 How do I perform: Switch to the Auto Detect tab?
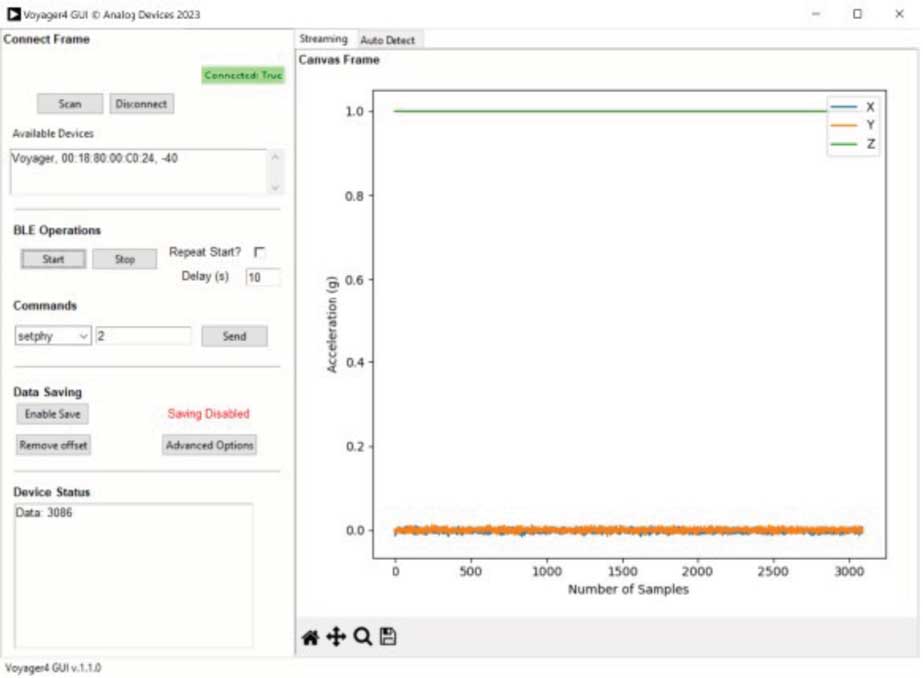coord(388,40)
